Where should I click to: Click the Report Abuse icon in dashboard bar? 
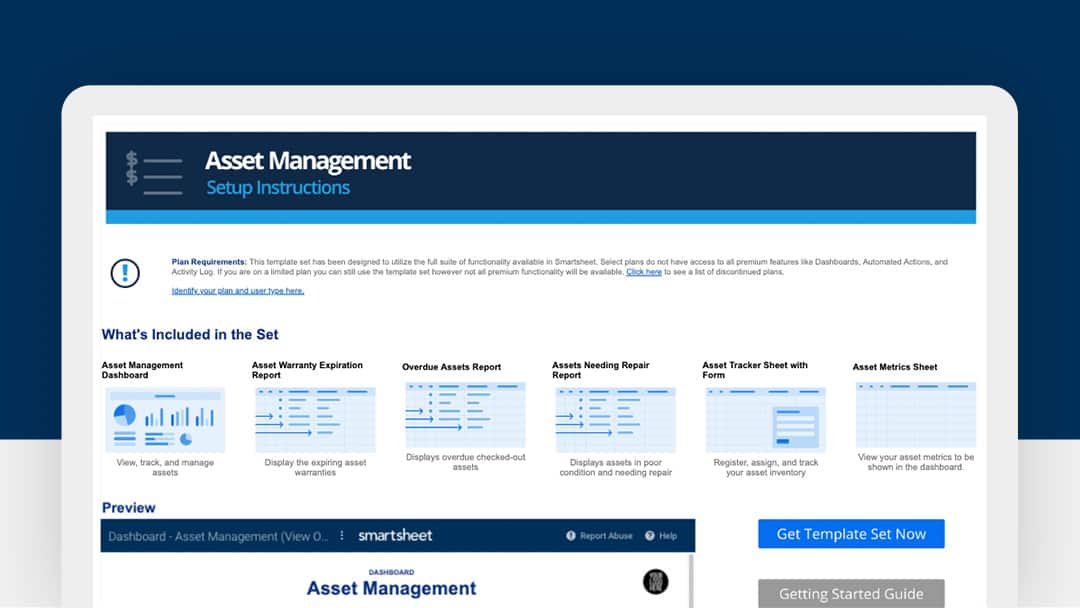point(570,535)
